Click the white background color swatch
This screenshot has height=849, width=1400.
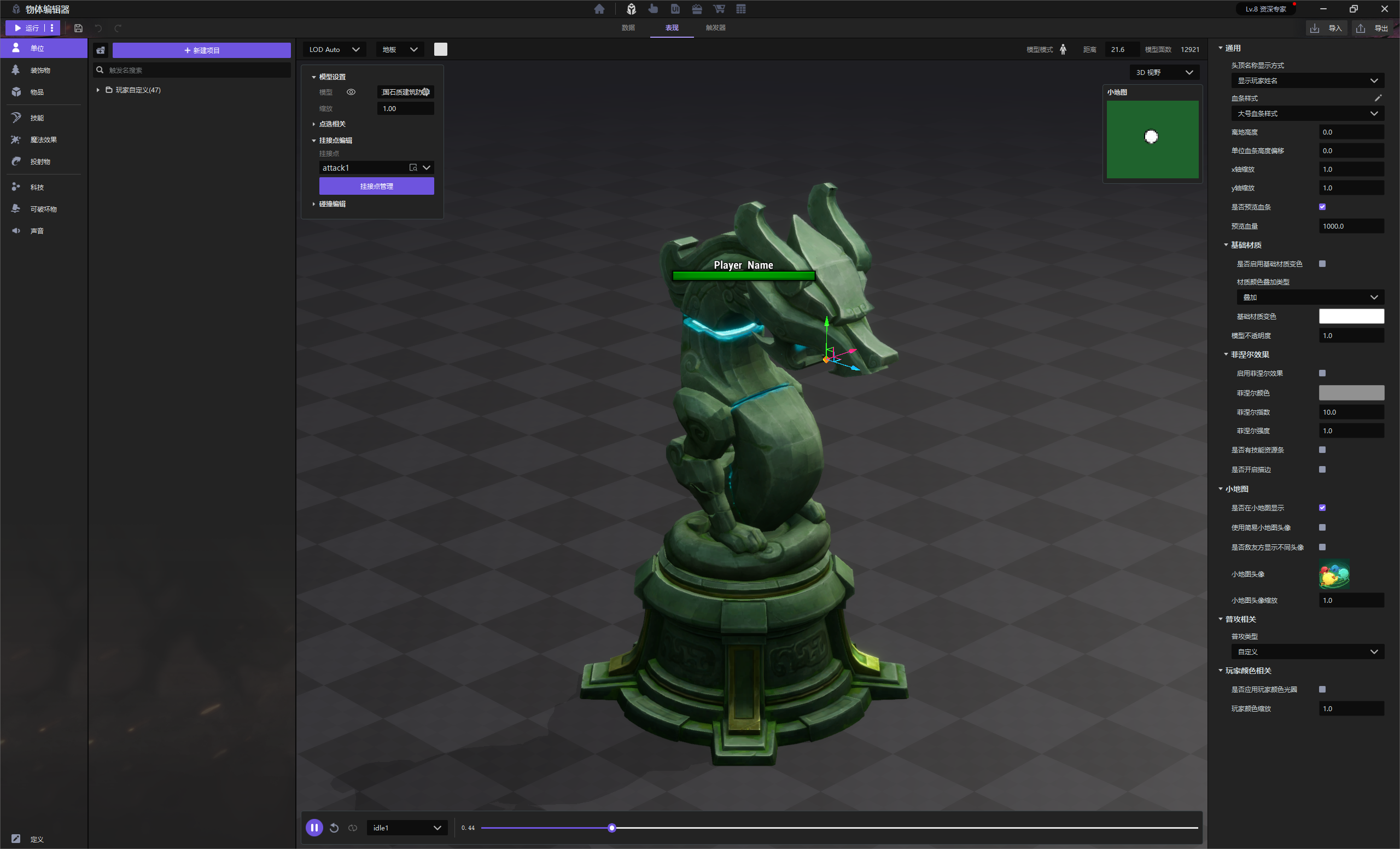tap(440, 49)
